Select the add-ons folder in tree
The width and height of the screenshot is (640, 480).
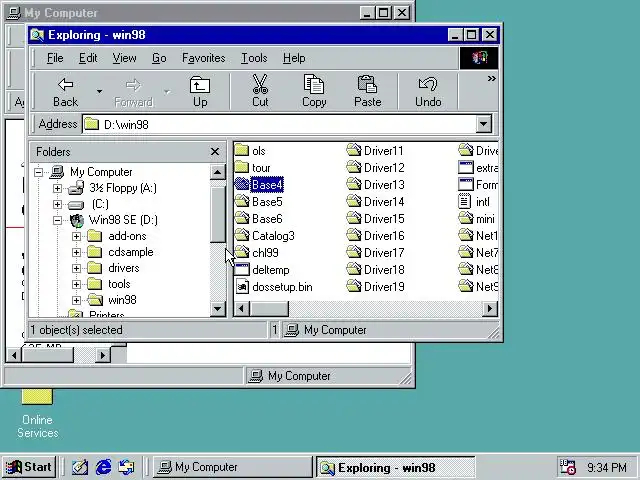tap(127, 236)
